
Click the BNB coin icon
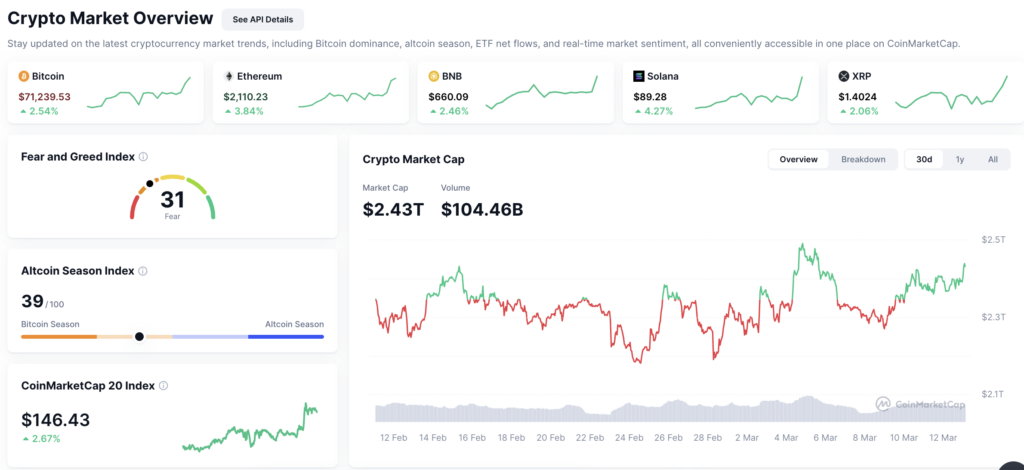coord(434,76)
